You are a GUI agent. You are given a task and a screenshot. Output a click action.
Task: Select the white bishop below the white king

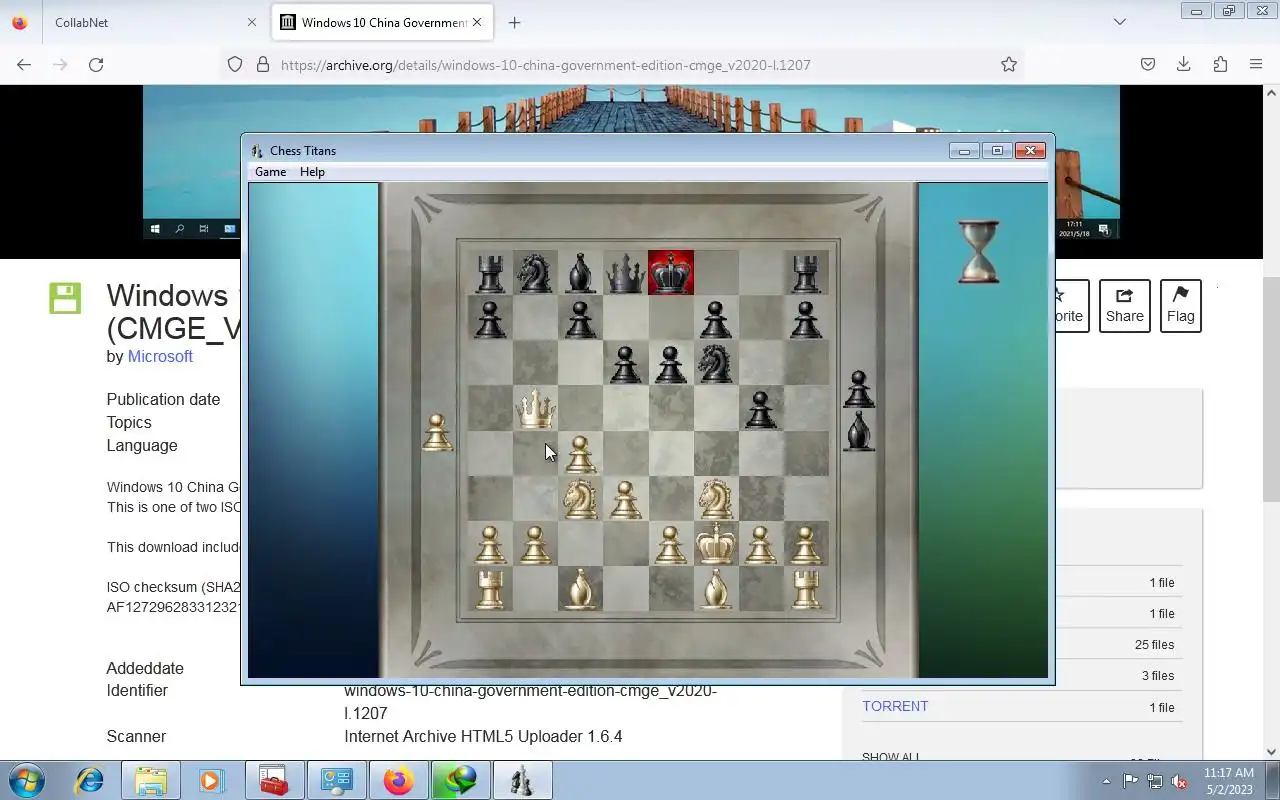coord(715,589)
